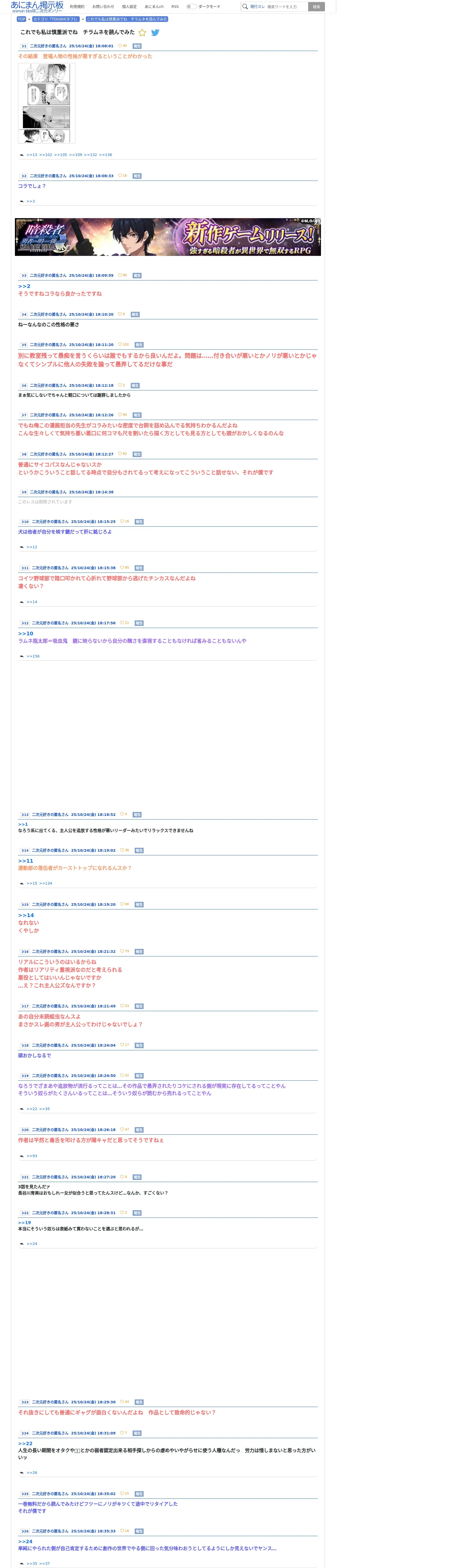Follow the >>3 reply link under post 2

[x=30, y=201]
